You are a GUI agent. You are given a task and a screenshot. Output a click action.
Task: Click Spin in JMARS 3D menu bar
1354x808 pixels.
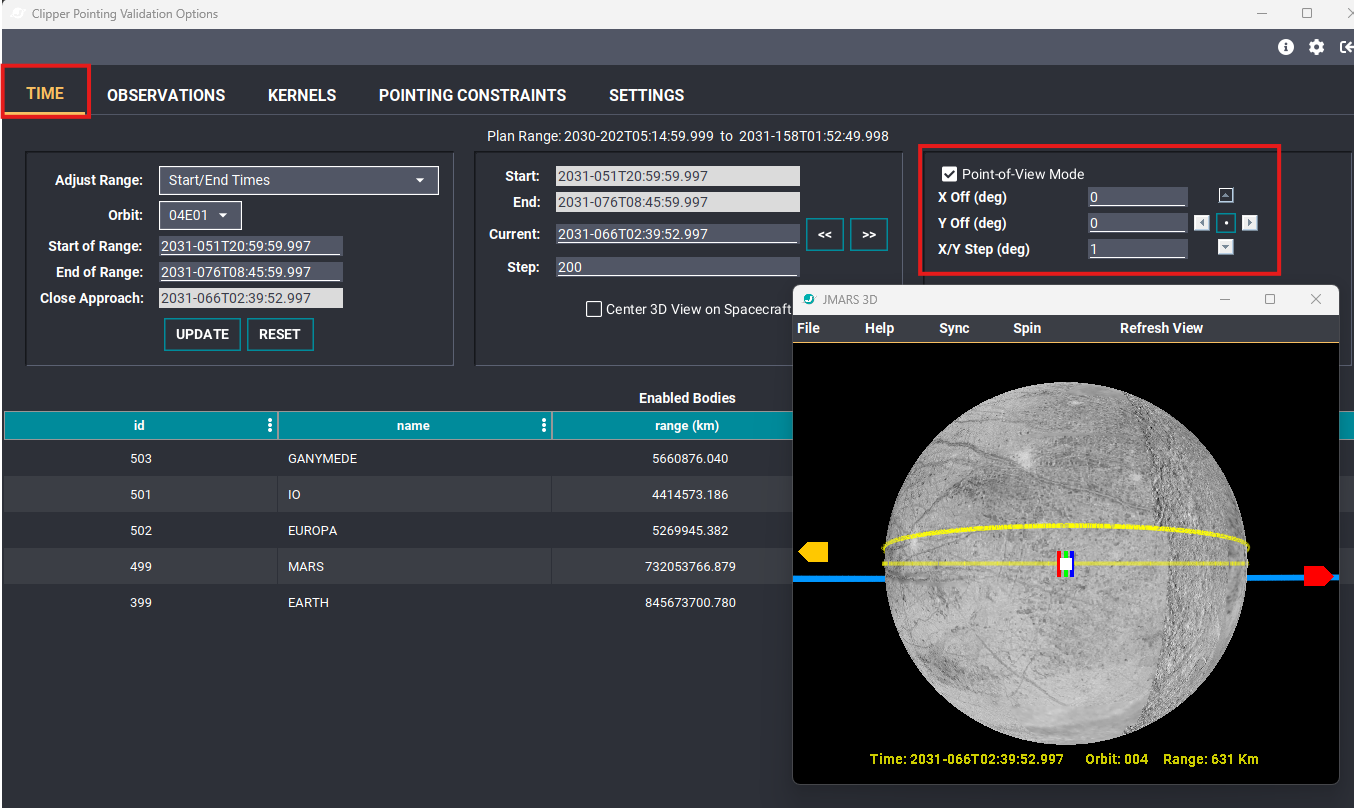pos(1027,328)
